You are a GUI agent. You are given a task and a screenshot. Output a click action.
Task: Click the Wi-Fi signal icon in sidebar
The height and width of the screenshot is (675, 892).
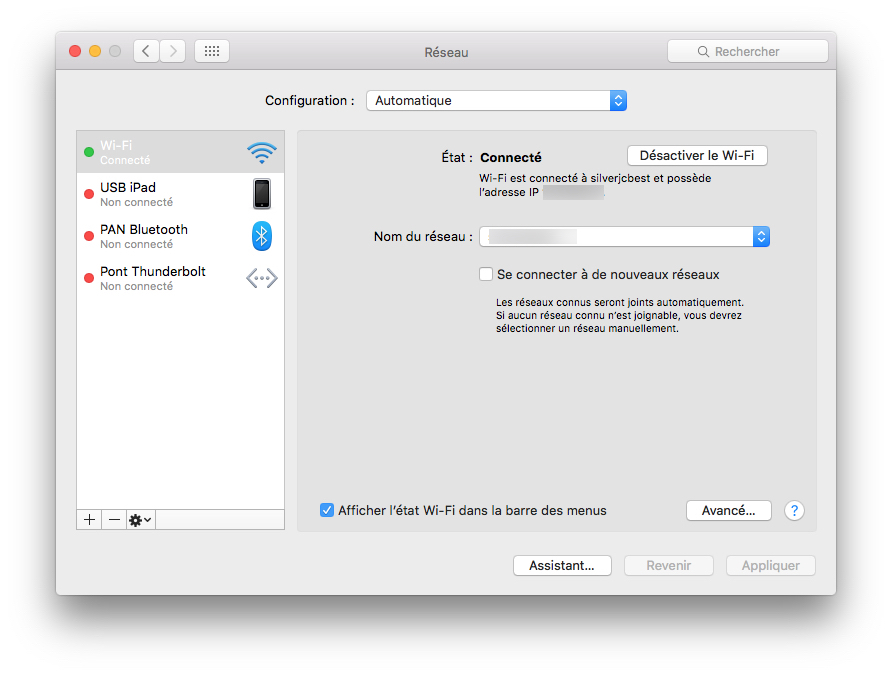(261, 152)
